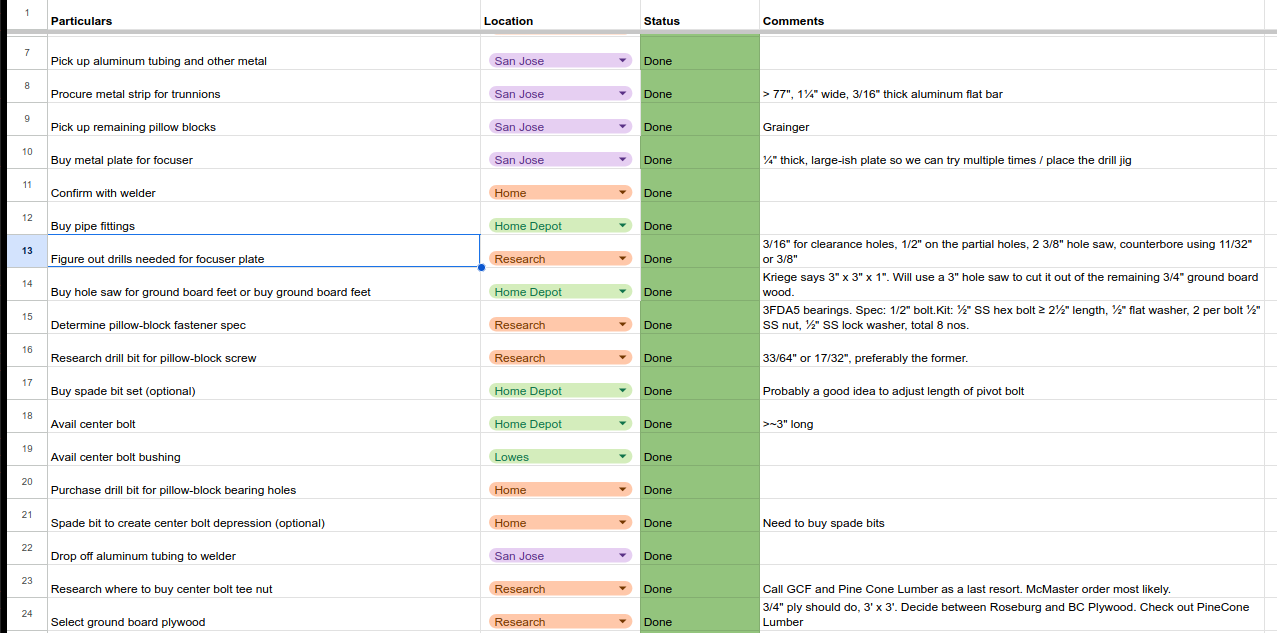Viewport: 1277px width, 633px height.
Task: Open San Jose dropdown for Drop off aluminum tubing
Action: click(x=623, y=556)
